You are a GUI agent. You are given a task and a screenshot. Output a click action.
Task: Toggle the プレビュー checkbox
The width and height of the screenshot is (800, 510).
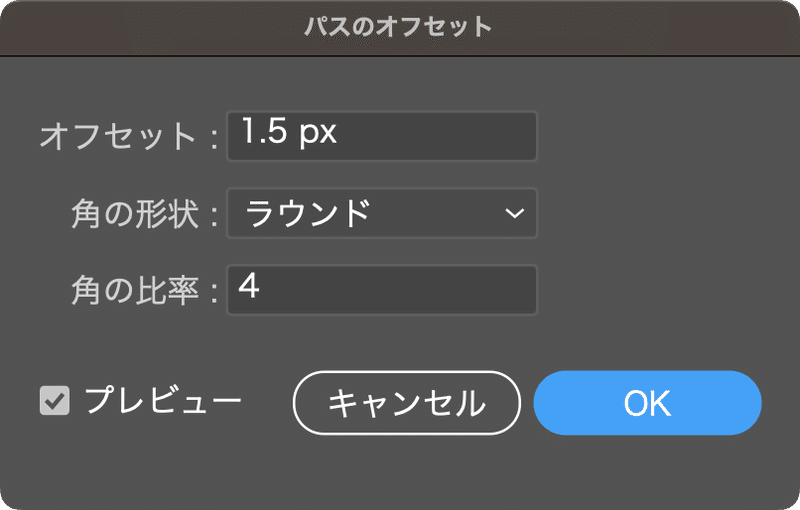pyautogui.click(x=55, y=400)
